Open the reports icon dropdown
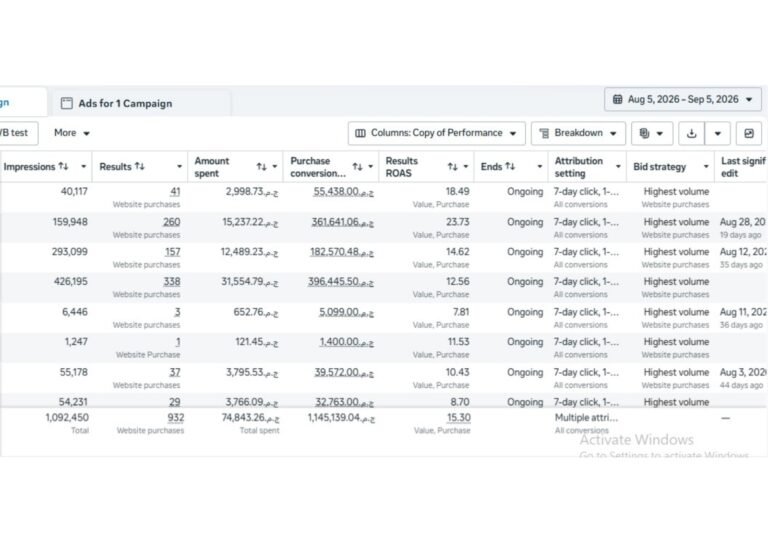 (651, 133)
